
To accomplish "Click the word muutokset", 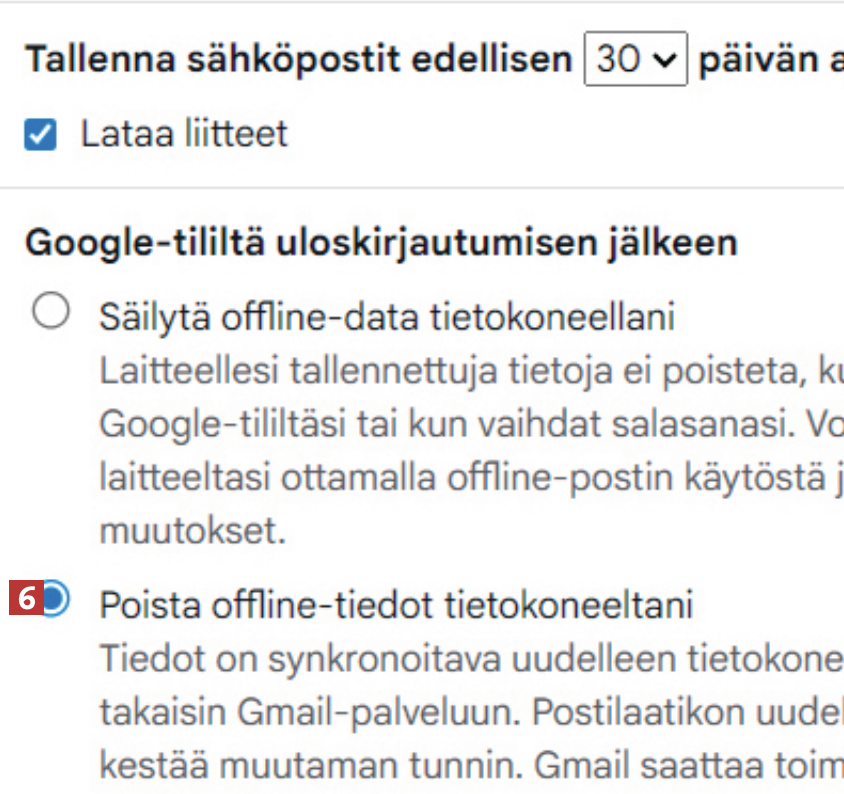I will tap(193, 529).
